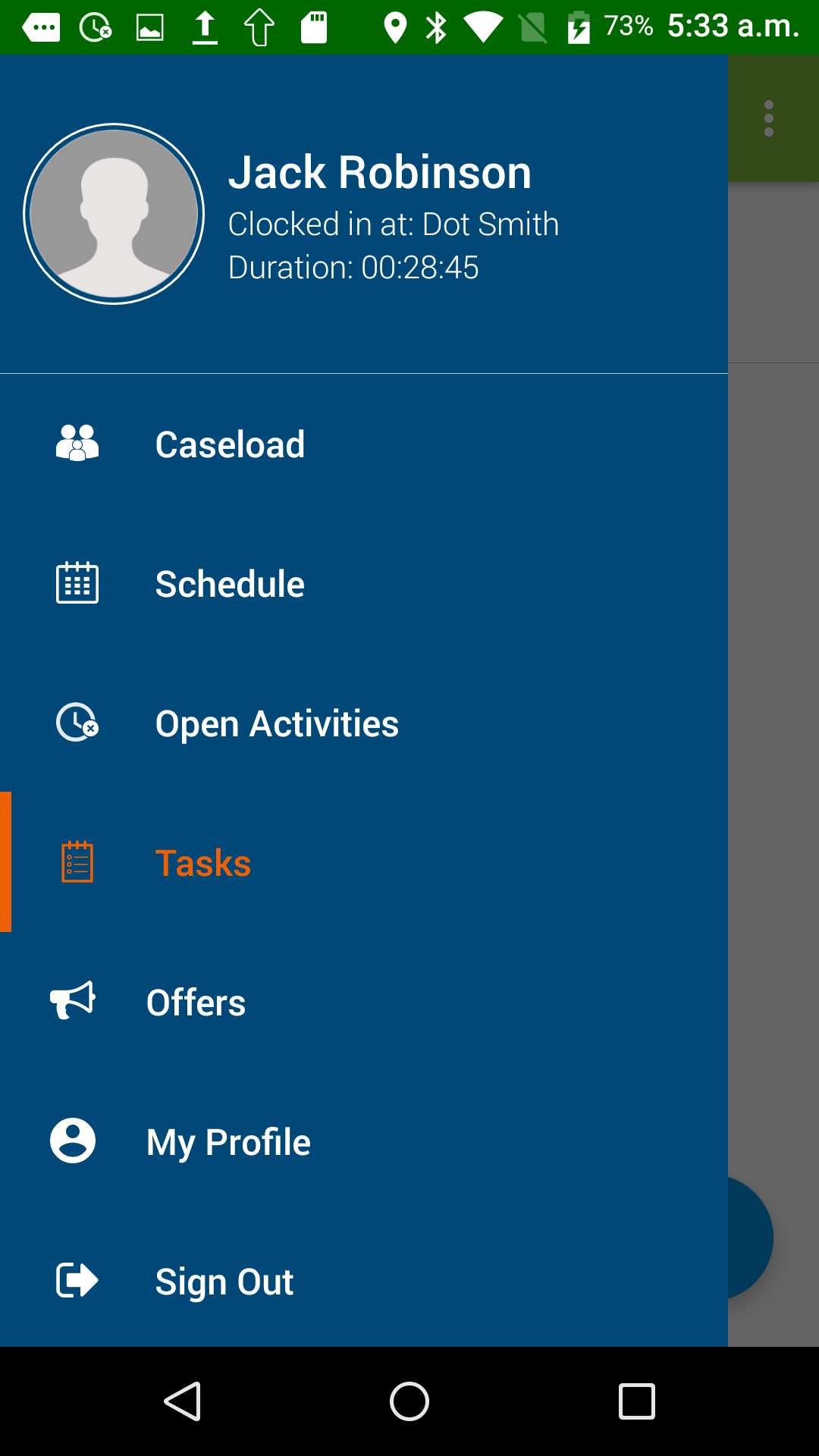Tap the orange Tasks checklist icon

tap(77, 862)
